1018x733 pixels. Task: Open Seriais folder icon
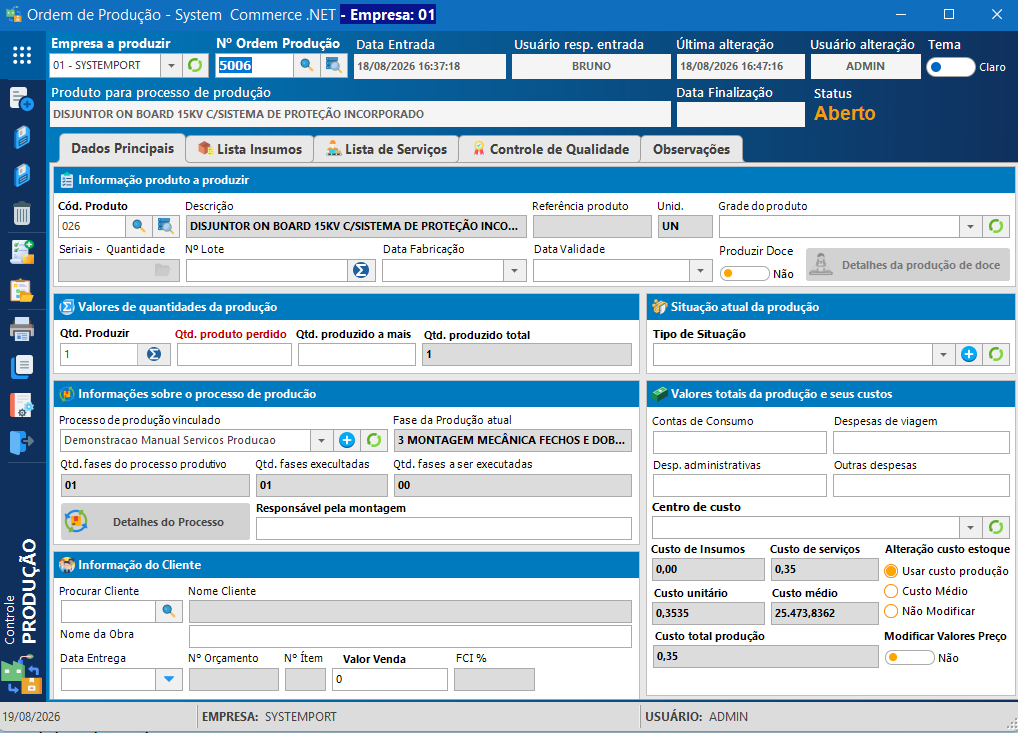point(162,270)
